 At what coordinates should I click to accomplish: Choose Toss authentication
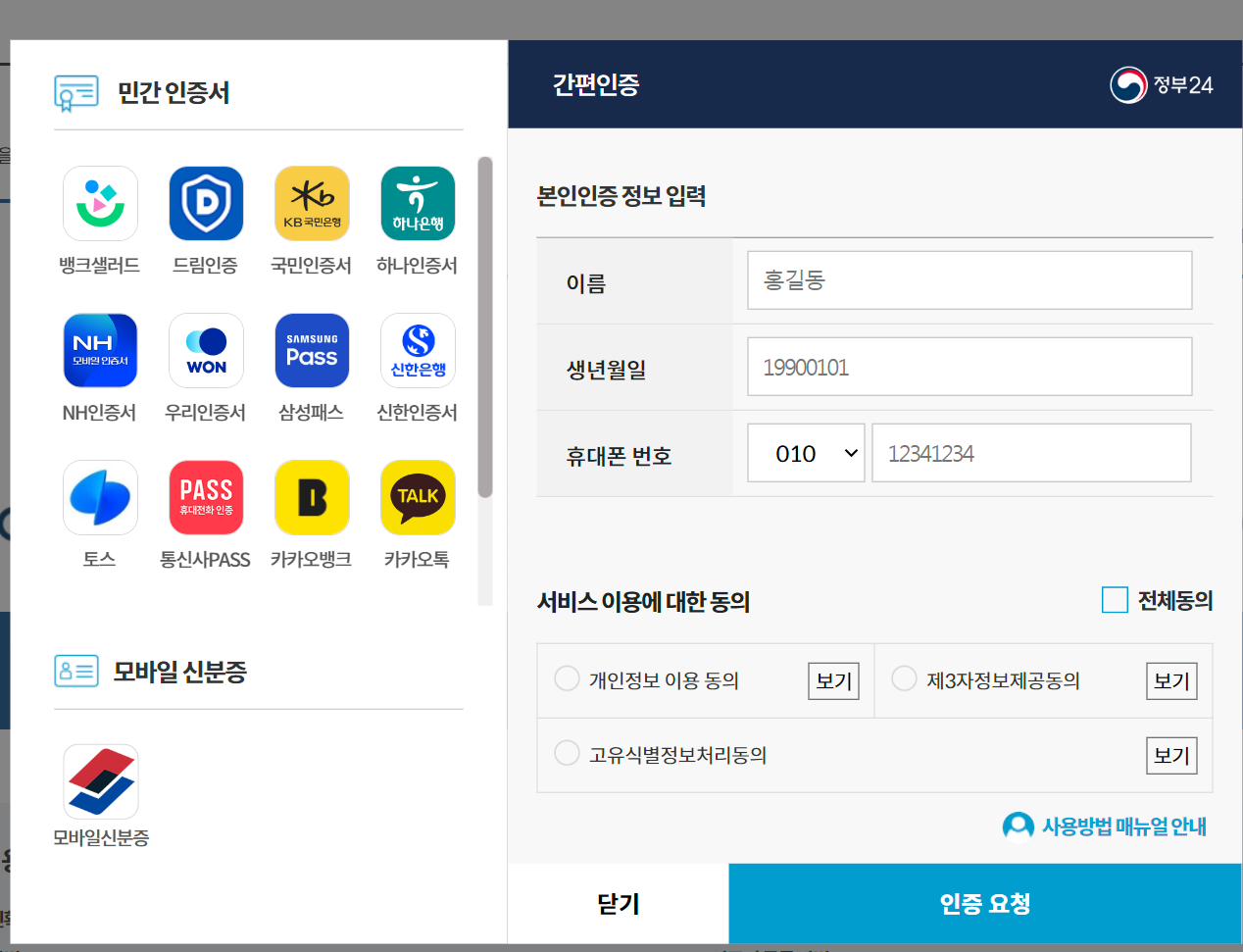100,497
